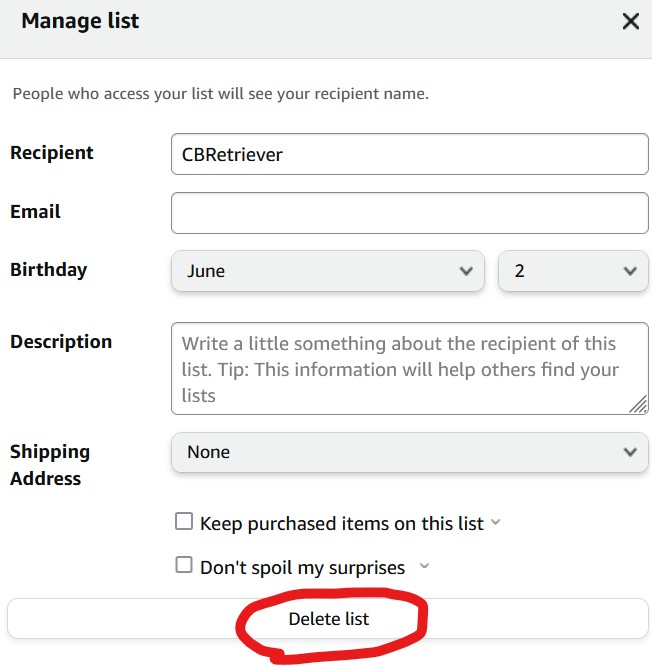The height and width of the screenshot is (666, 652).
Task: Click the Birthday label text
Action: tap(48, 270)
